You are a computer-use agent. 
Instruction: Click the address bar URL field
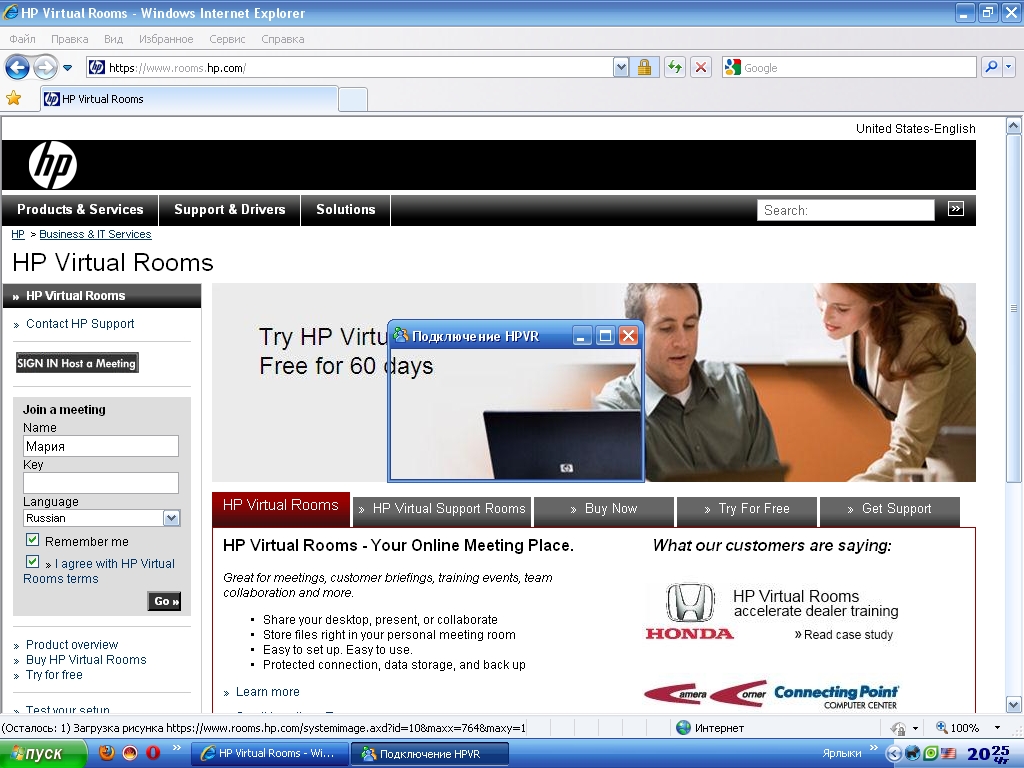coord(350,67)
